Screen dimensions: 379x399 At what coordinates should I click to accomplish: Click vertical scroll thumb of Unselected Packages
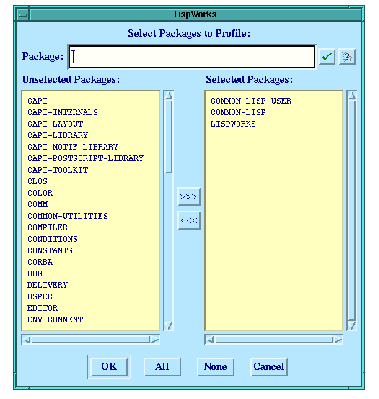(x=169, y=137)
